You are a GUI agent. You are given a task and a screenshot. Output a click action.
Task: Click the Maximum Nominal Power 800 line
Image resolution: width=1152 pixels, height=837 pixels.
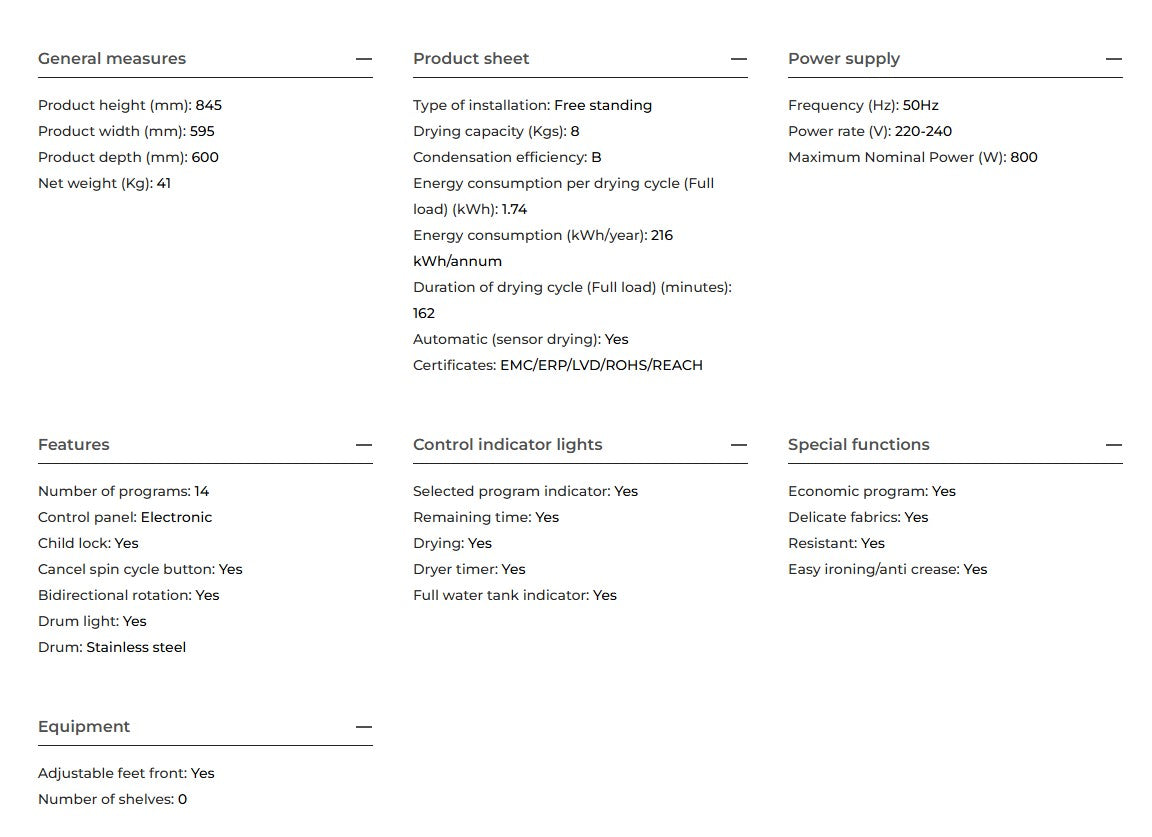(x=912, y=157)
